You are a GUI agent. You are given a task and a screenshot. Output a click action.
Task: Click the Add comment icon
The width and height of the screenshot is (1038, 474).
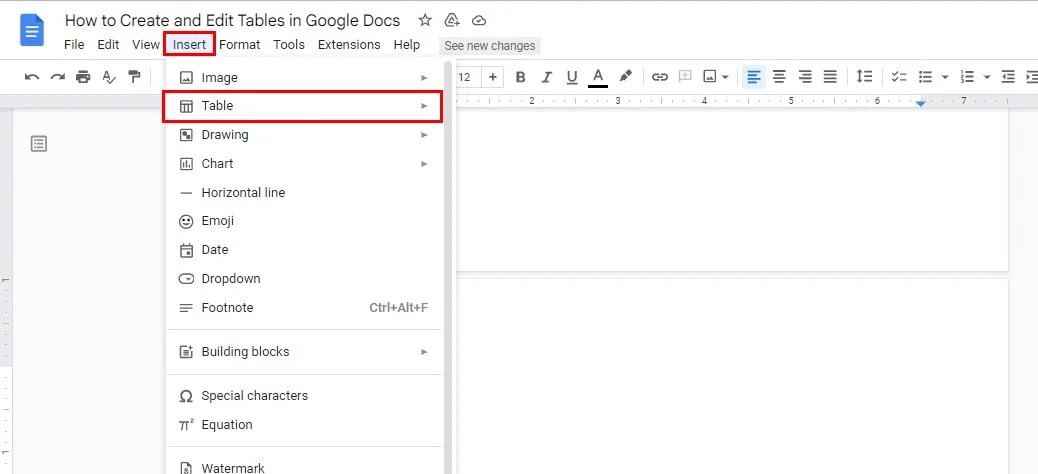pyautogui.click(x=685, y=77)
